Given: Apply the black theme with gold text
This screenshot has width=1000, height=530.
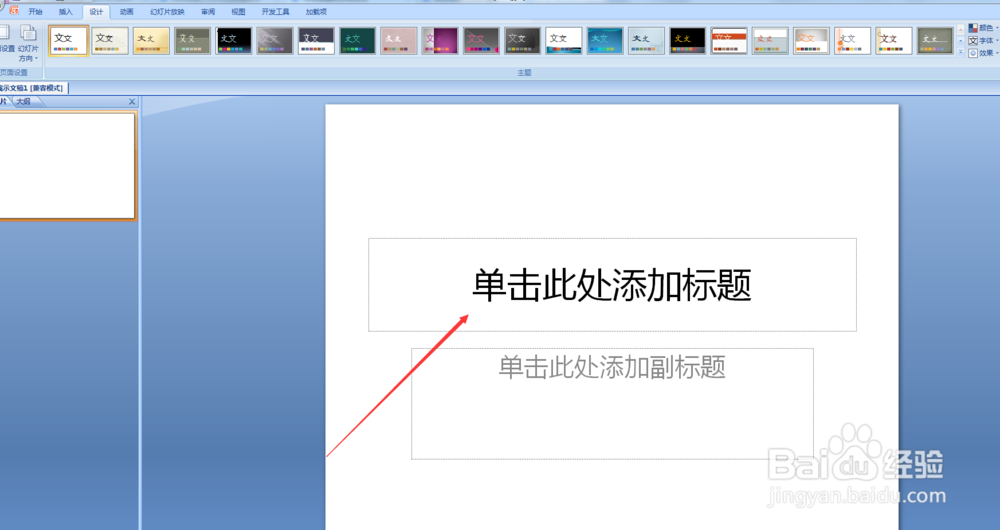Looking at the screenshot, I should tap(688, 40).
